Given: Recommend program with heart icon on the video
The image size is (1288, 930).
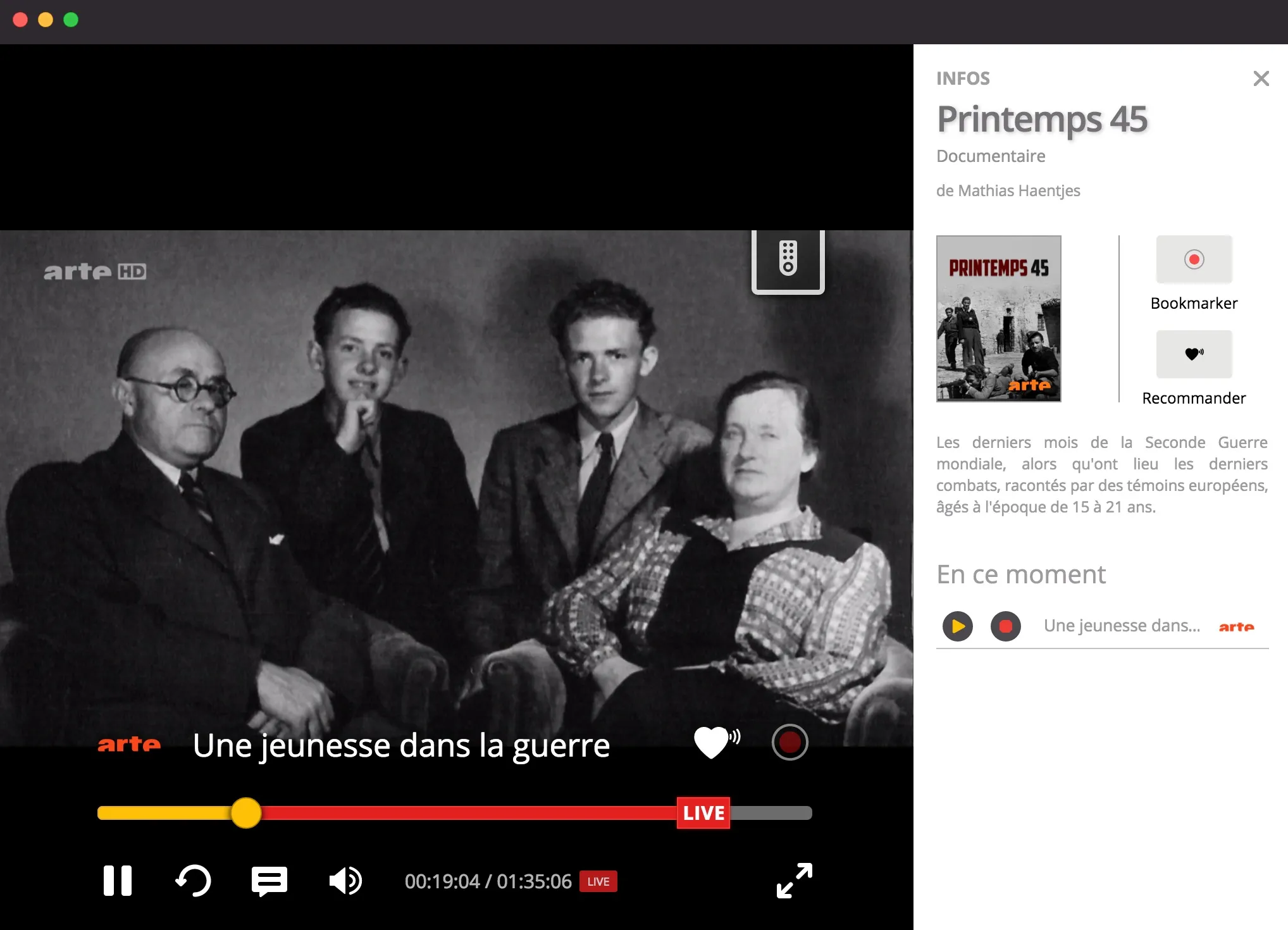Looking at the screenshot, I should point(717,742).
